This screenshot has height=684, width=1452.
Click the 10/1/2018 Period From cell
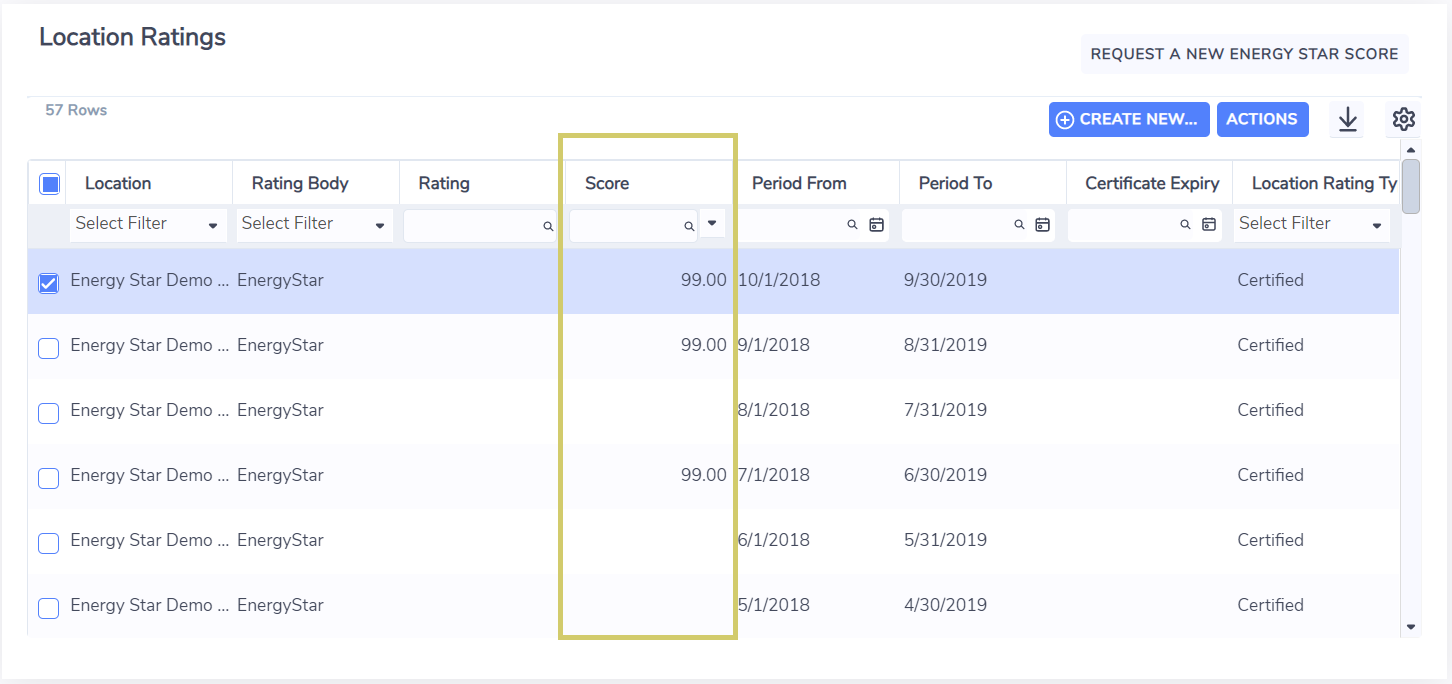[x=779, y=280]
